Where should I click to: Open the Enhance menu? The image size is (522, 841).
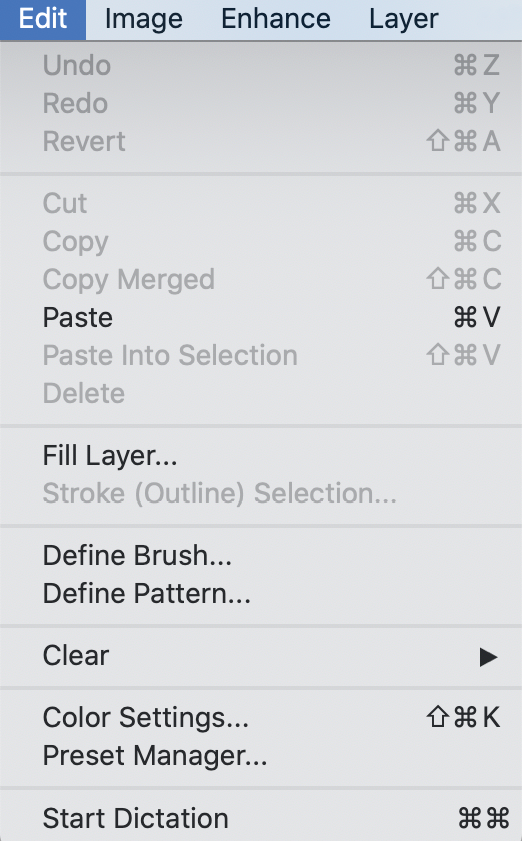276,19
